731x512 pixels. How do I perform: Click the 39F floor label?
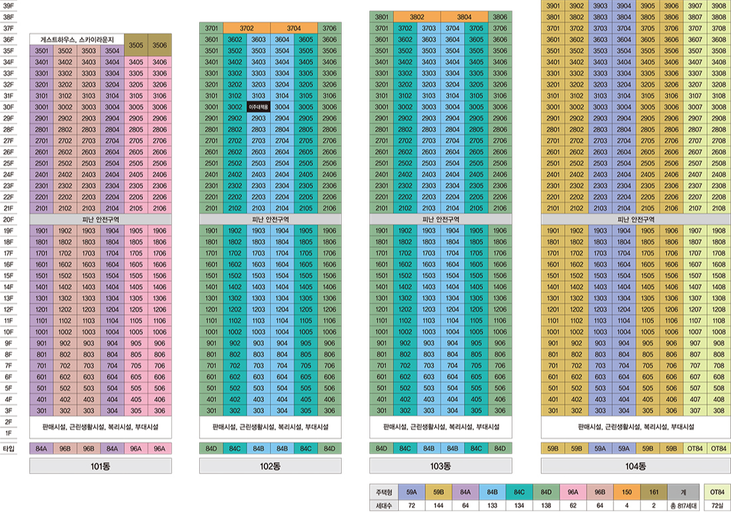click(8, 6)
